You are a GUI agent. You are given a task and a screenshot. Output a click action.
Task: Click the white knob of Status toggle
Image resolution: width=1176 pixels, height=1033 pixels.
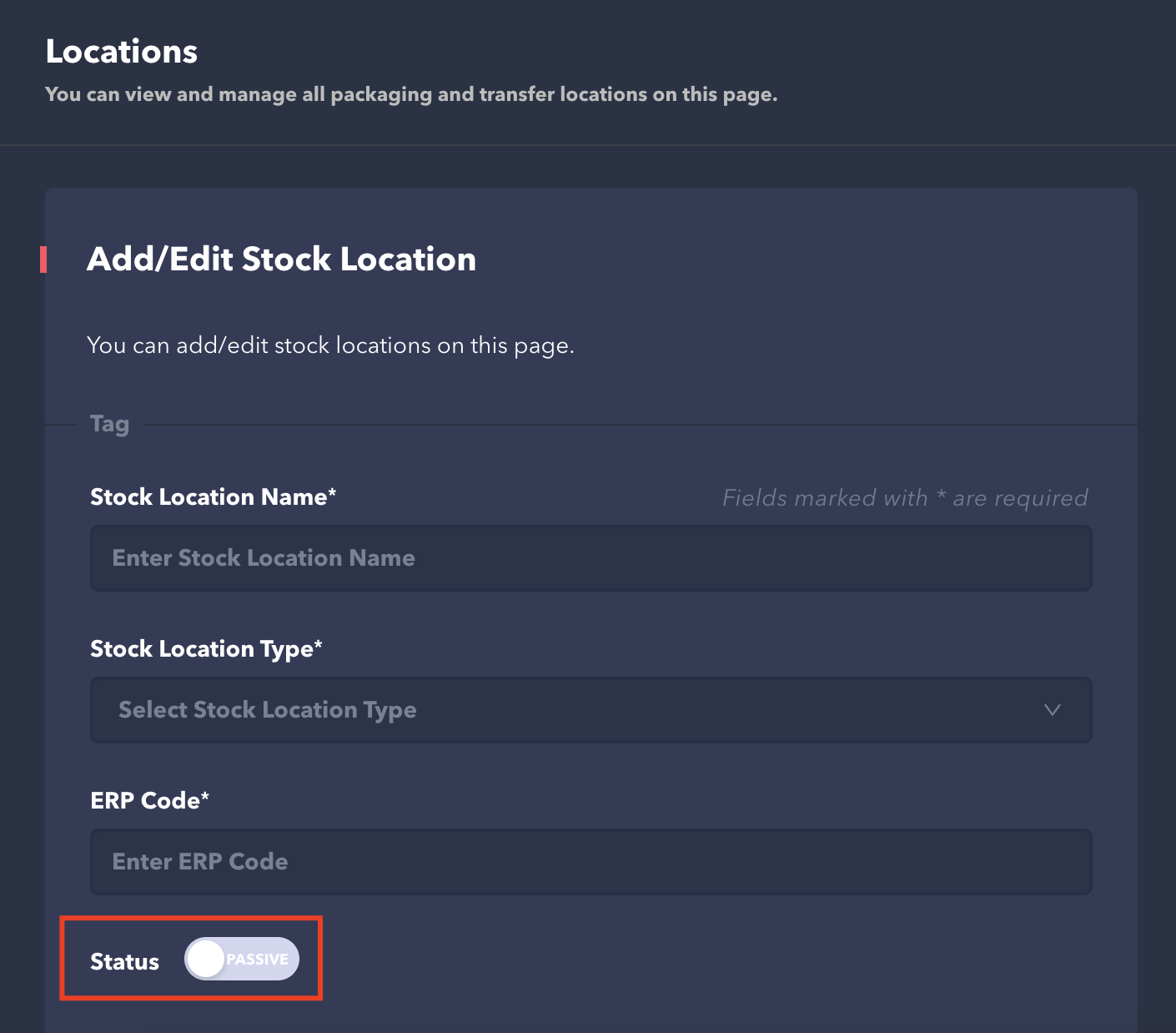coord(205,959)
